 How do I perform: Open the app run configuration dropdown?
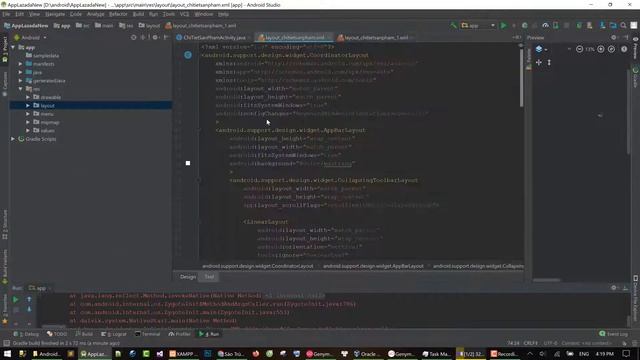click(478, 25)
